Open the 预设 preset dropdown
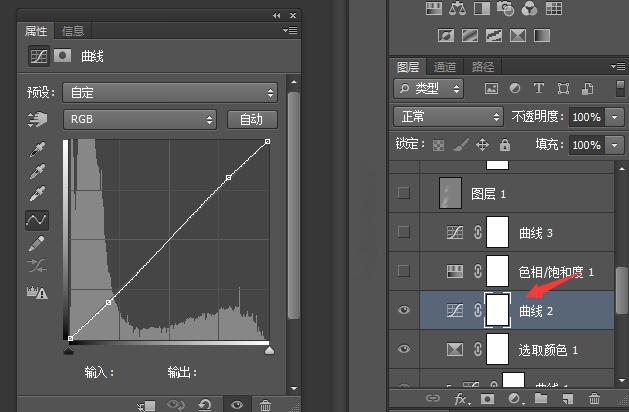 [170, 93]
